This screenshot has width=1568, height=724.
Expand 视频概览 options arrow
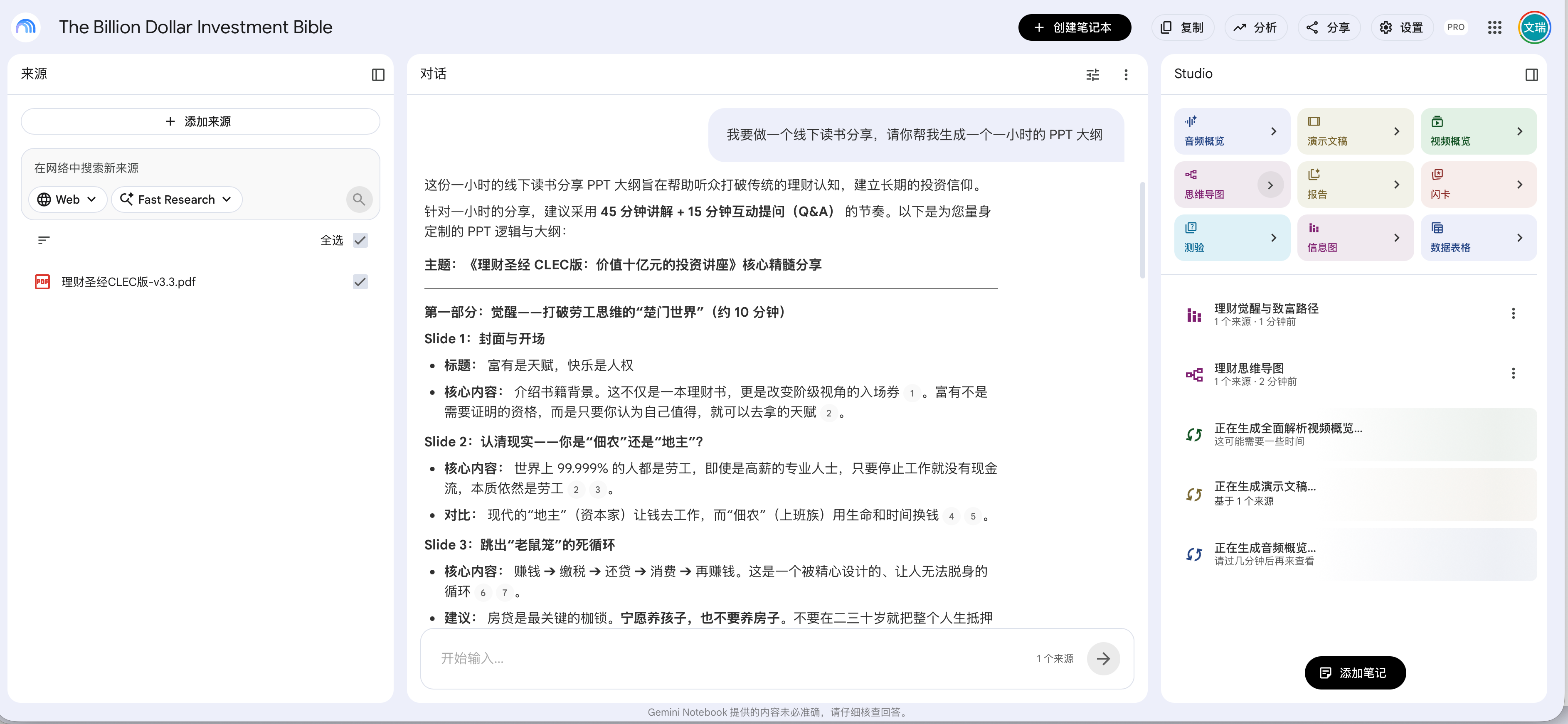(x=1519, y=131)
